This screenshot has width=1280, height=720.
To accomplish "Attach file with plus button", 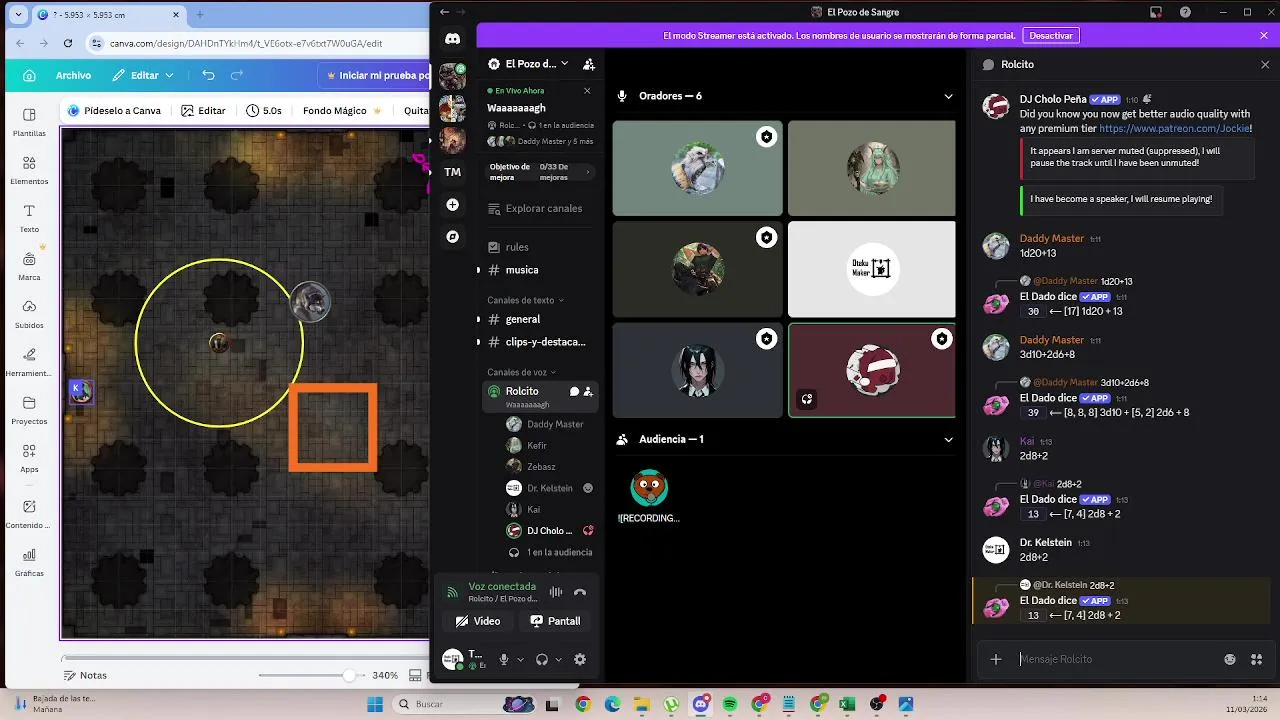I will click(x=995, y=659).
